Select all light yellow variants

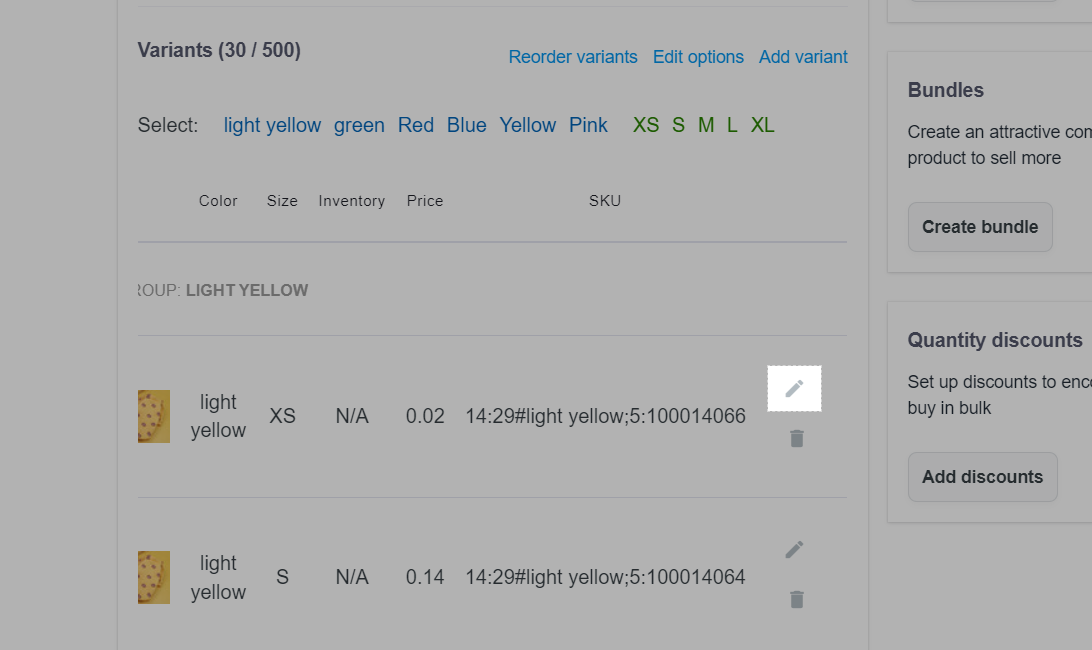click(x=272, y=125)
